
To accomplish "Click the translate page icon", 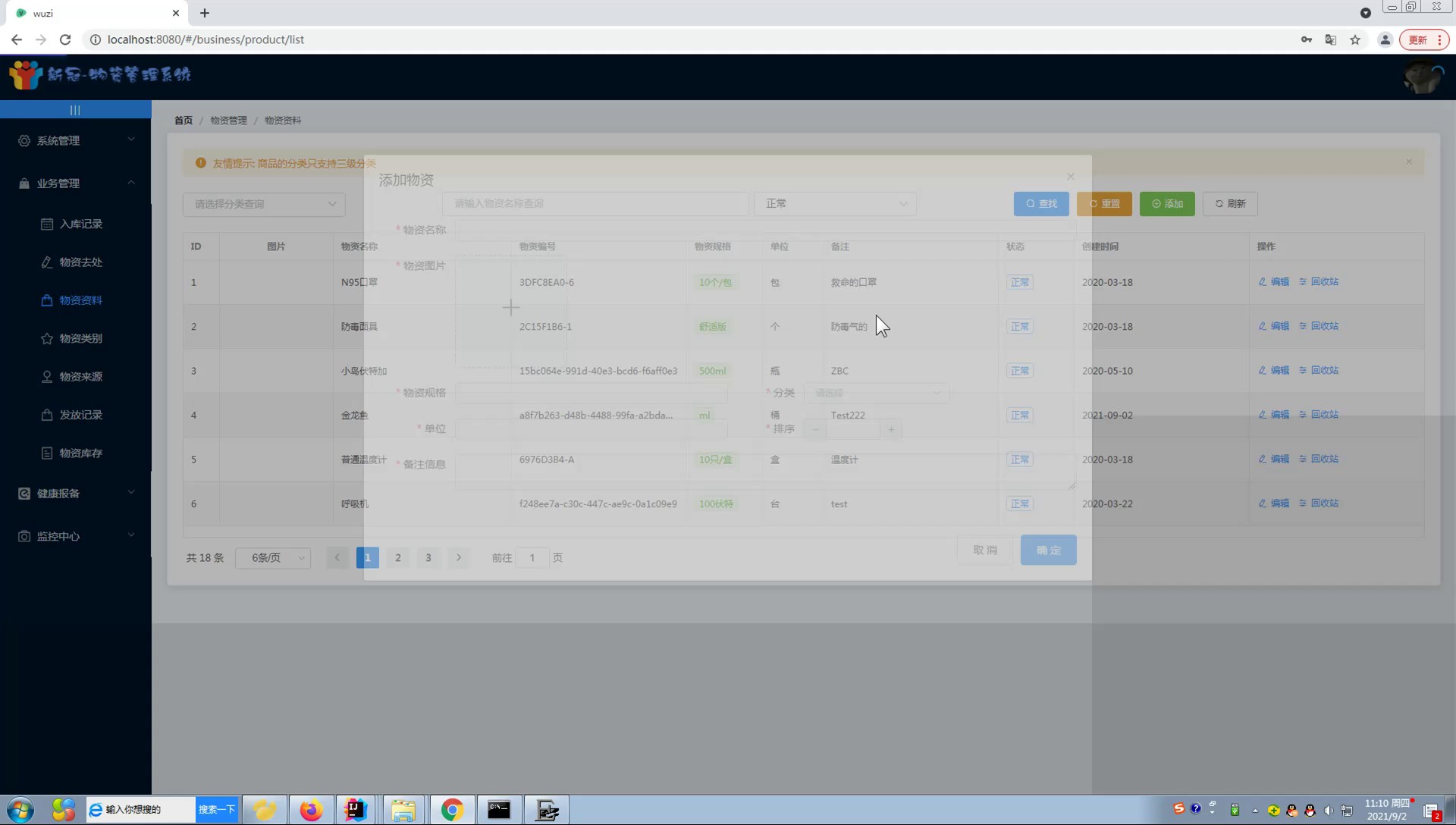I will click(1330, 39).
